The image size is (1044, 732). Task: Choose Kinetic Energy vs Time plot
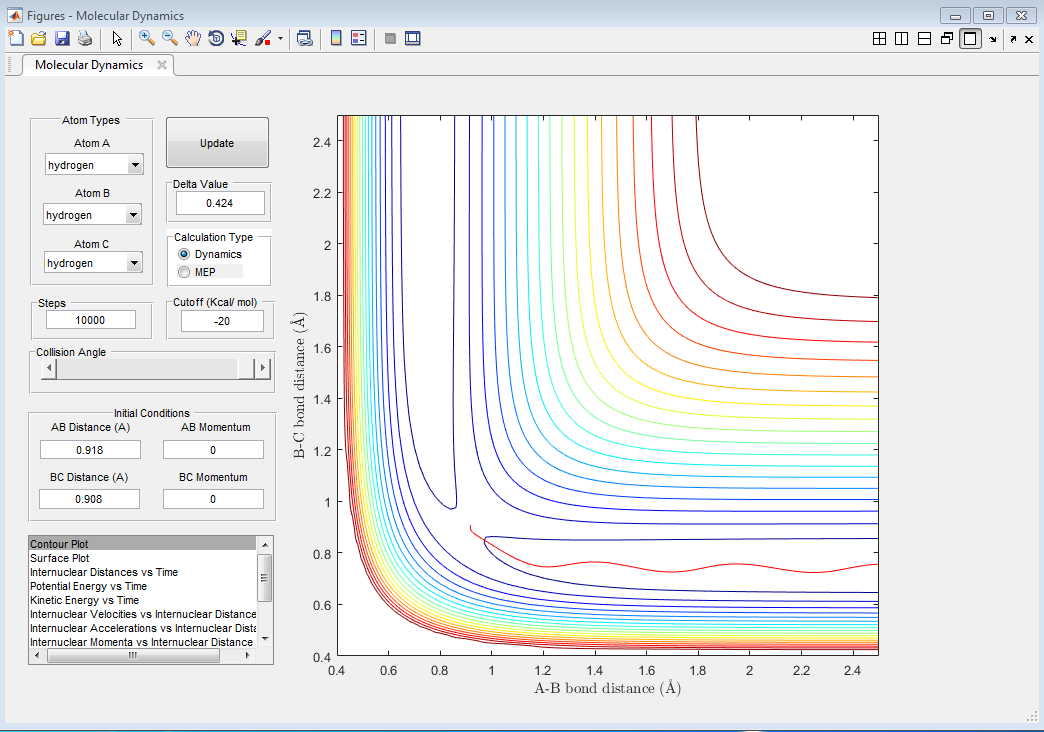[x=87, y=600]
